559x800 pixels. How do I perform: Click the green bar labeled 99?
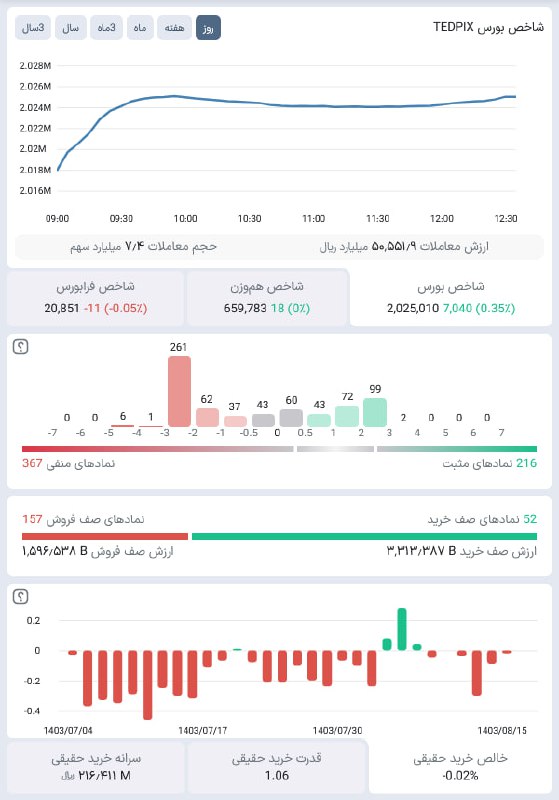click(x=375, y=412)
